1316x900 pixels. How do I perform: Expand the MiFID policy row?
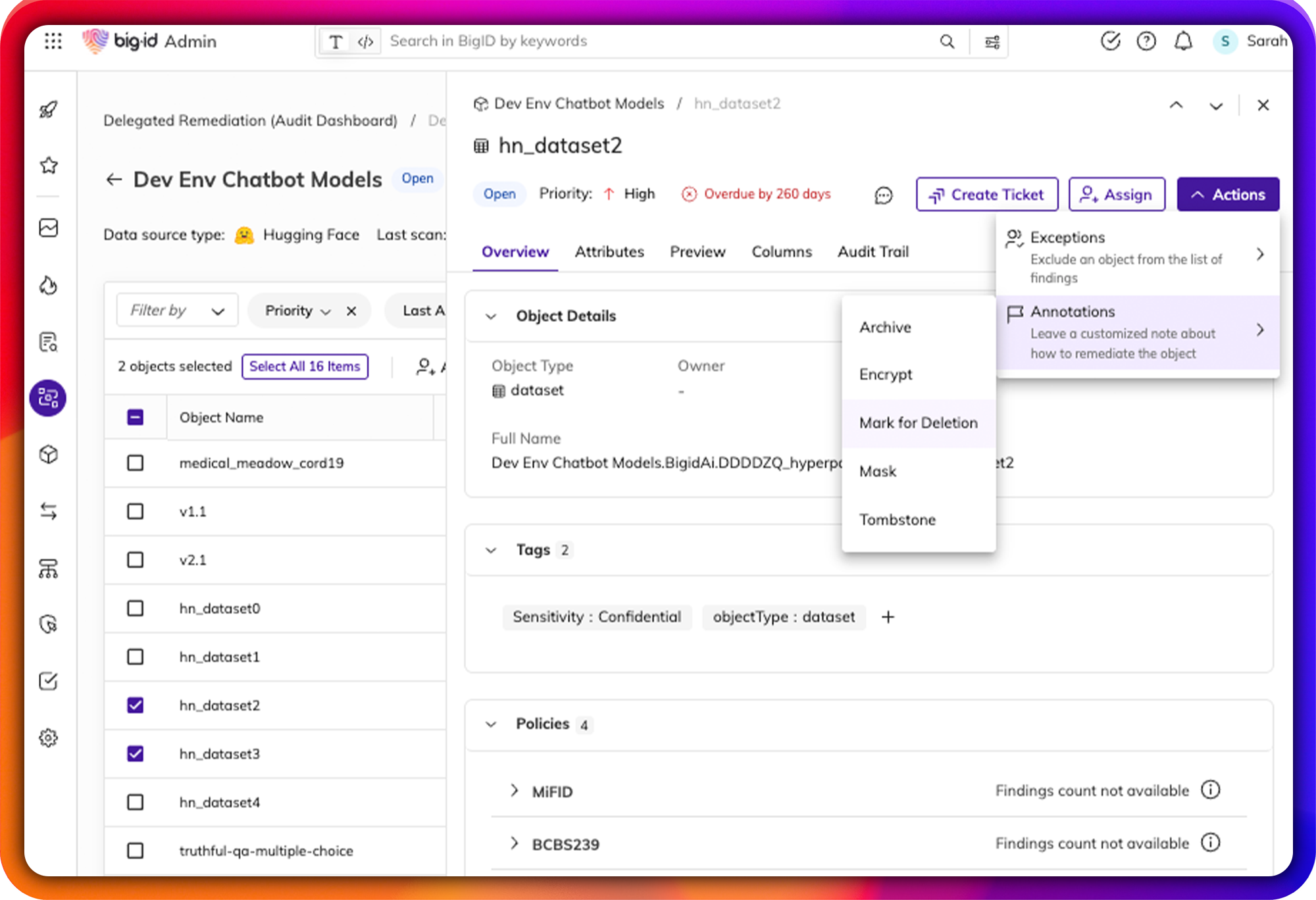click(515, 791)
